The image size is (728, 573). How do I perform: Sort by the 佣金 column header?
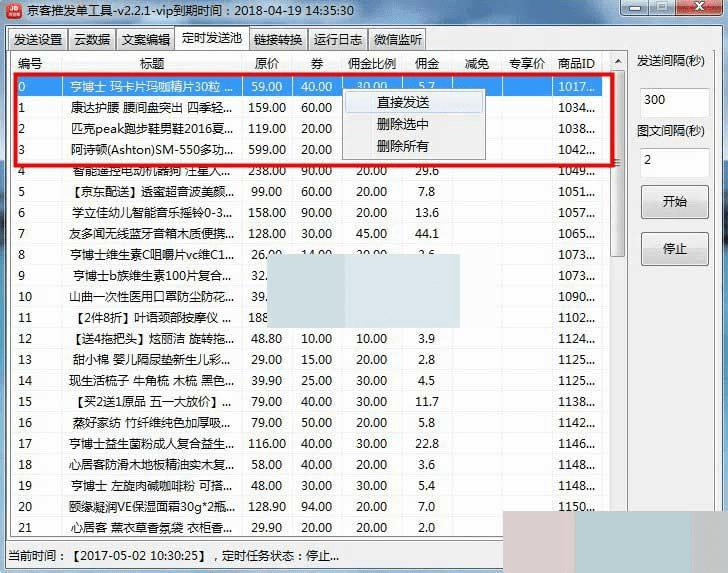tap(427, 63)
